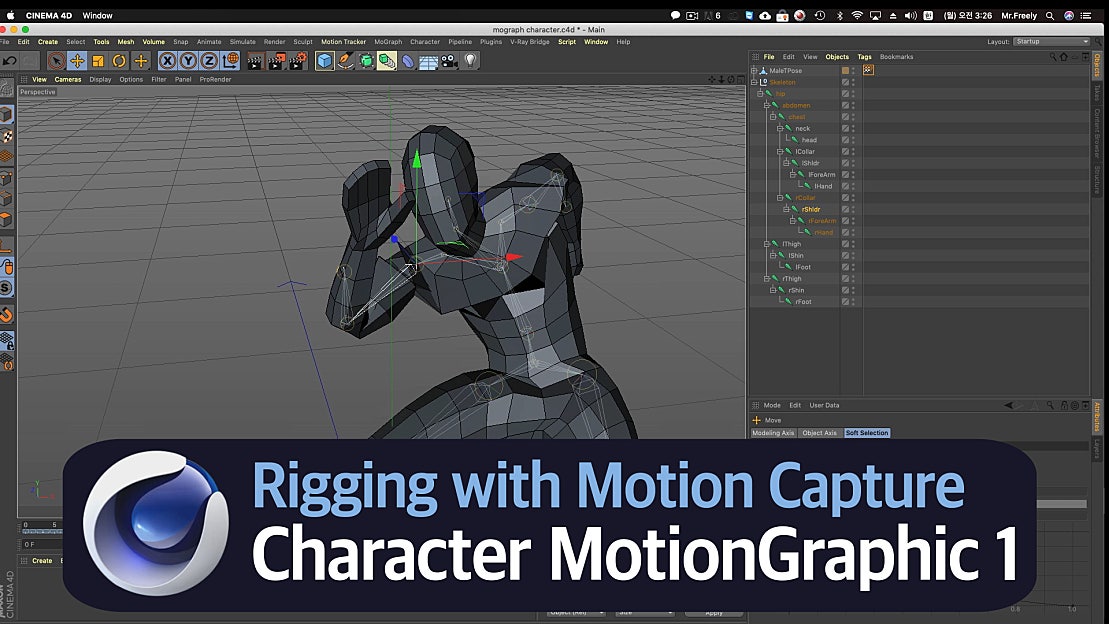Click the coordinate system toggle icon

click(229, 60)
